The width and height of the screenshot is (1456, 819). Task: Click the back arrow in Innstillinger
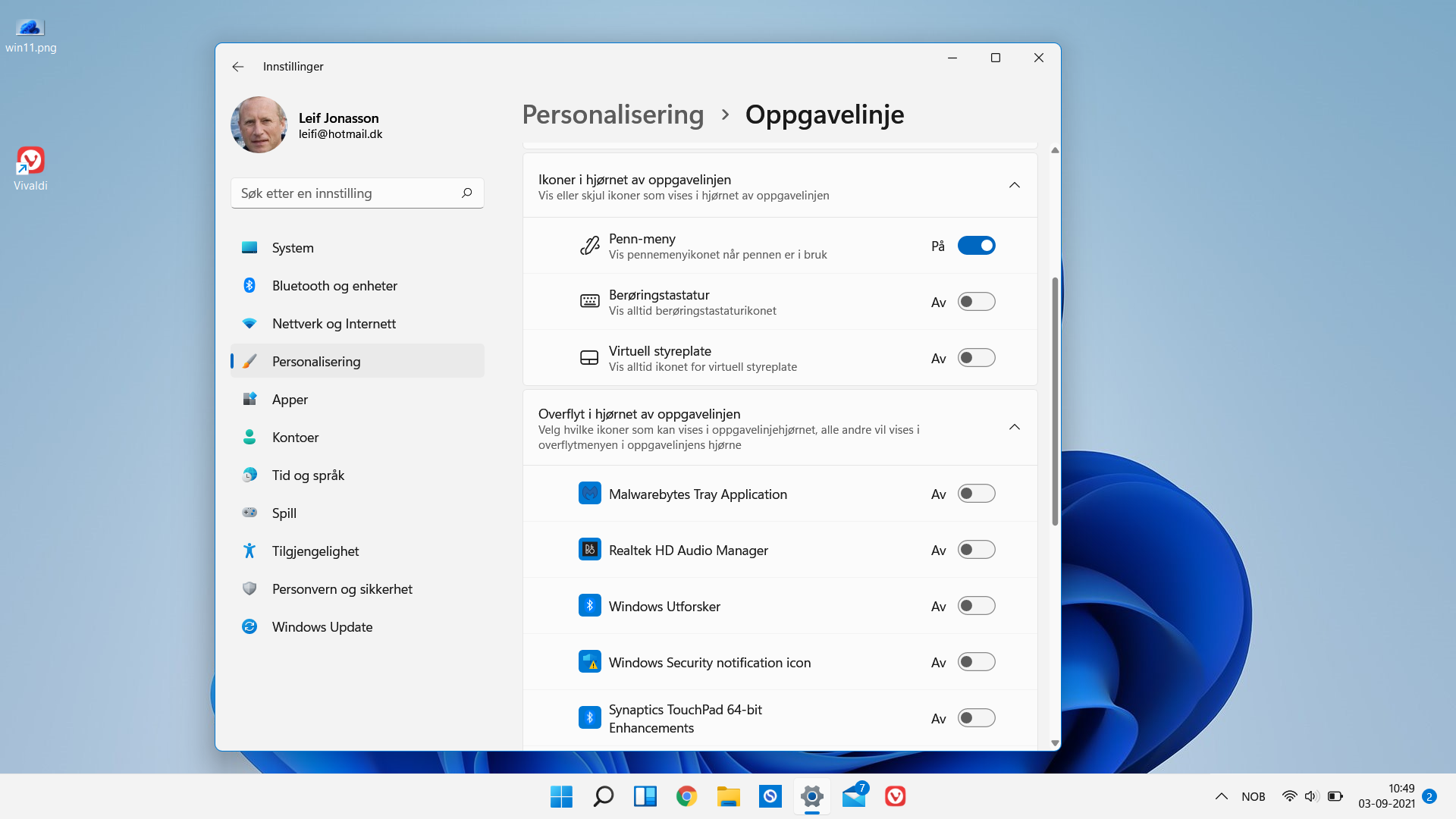tap(238, 67)
